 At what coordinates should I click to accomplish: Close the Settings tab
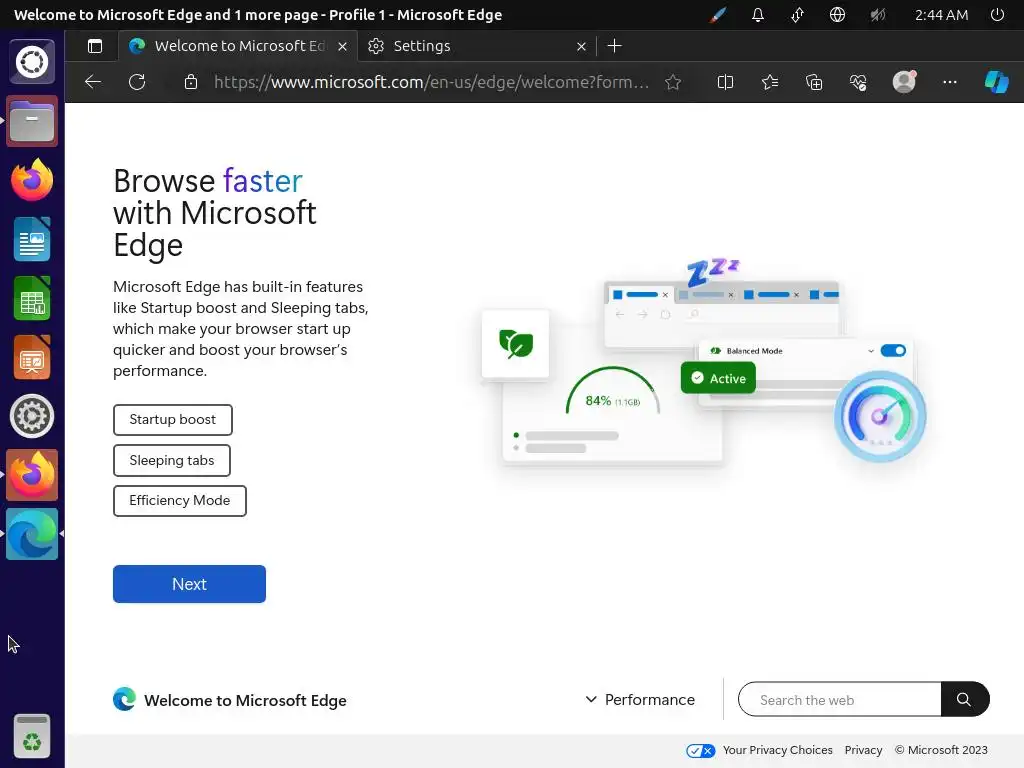pos(581,46)
